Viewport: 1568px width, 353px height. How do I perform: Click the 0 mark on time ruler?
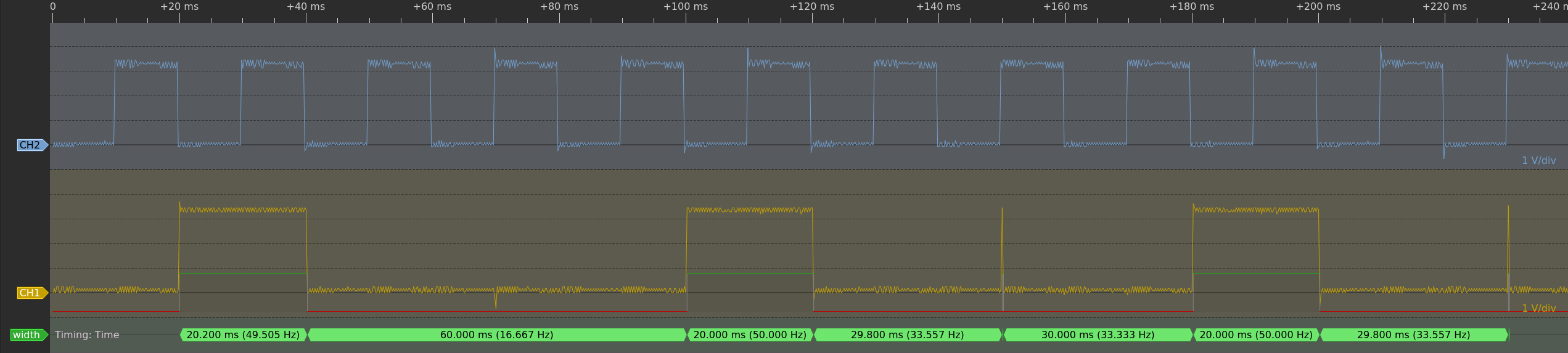pyautogui.click(x=53, y=7)
